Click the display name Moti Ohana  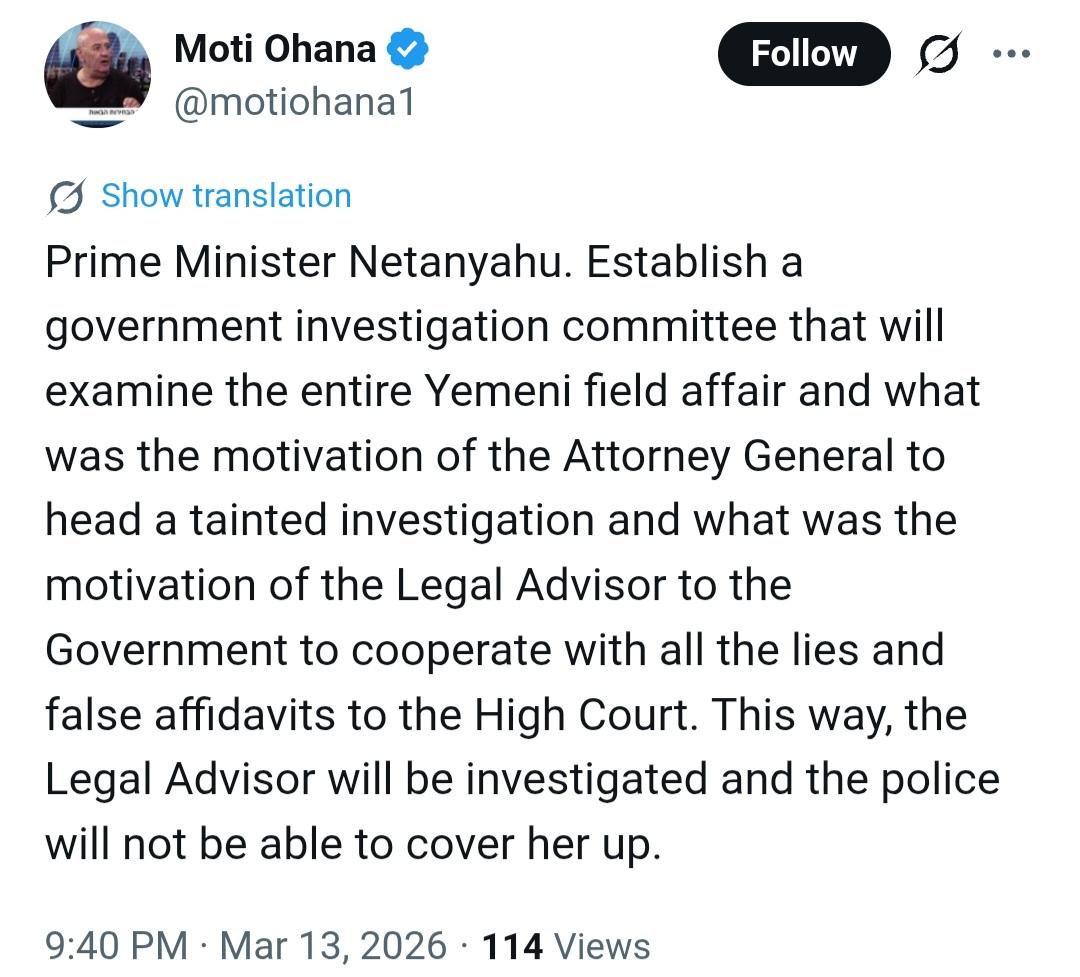point(274,49)
